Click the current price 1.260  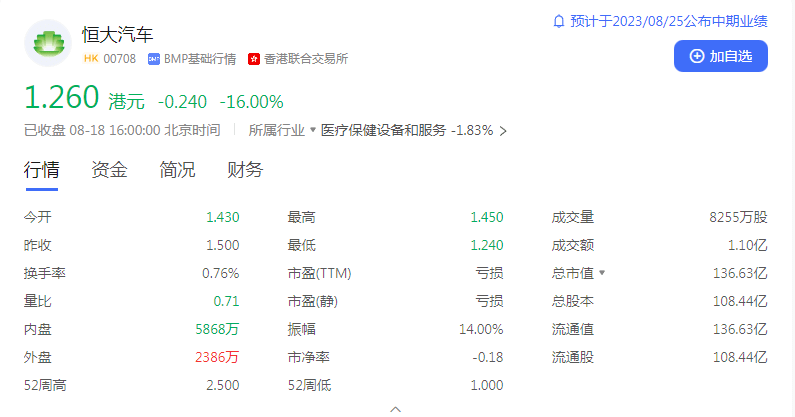pos(61,97)
